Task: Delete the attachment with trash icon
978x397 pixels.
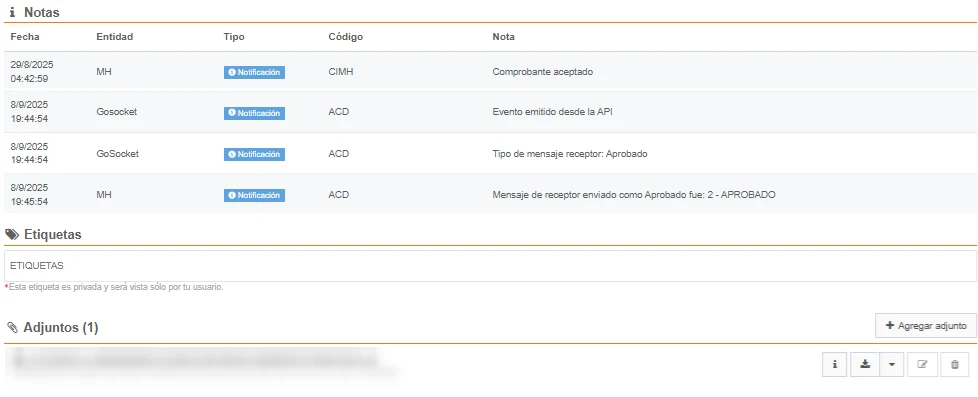Action: point(954,365)
